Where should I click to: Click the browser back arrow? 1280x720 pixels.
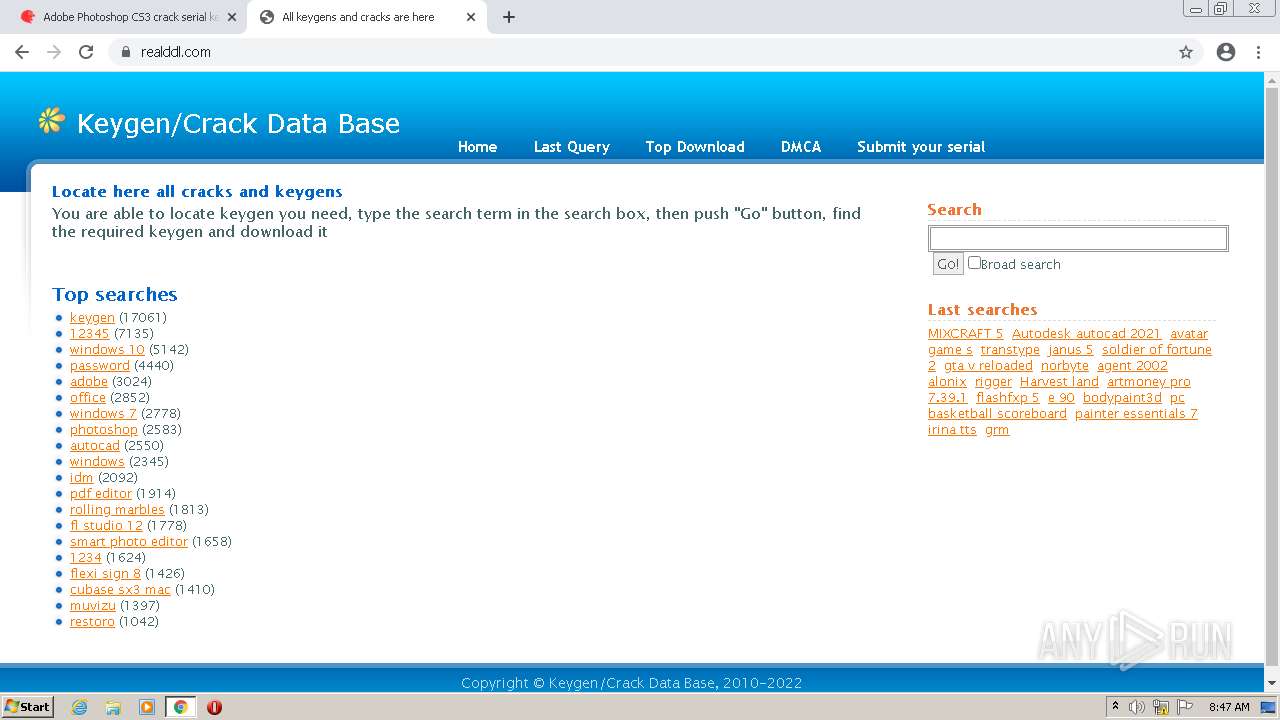pos(22,52)
